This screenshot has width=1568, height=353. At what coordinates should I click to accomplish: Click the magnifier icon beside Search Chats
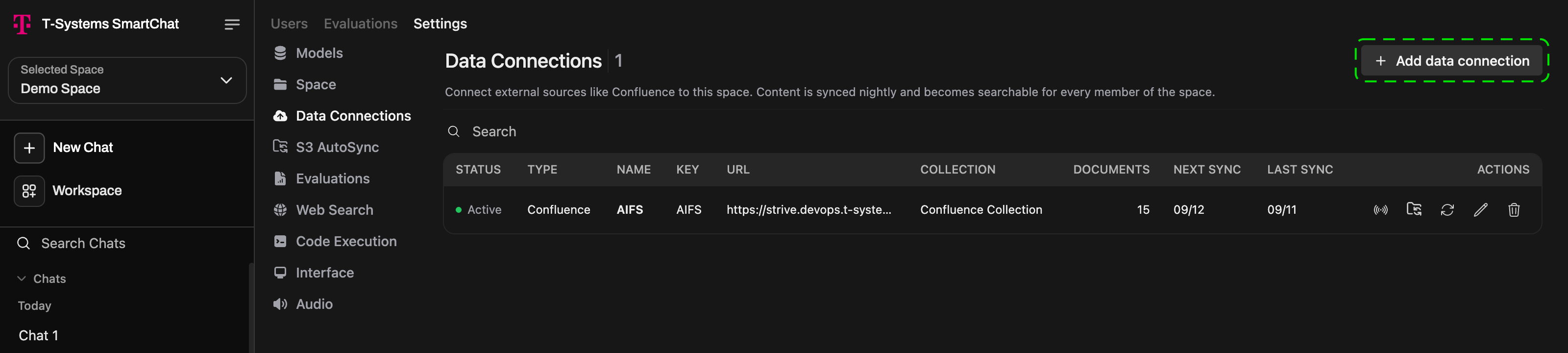24,244
